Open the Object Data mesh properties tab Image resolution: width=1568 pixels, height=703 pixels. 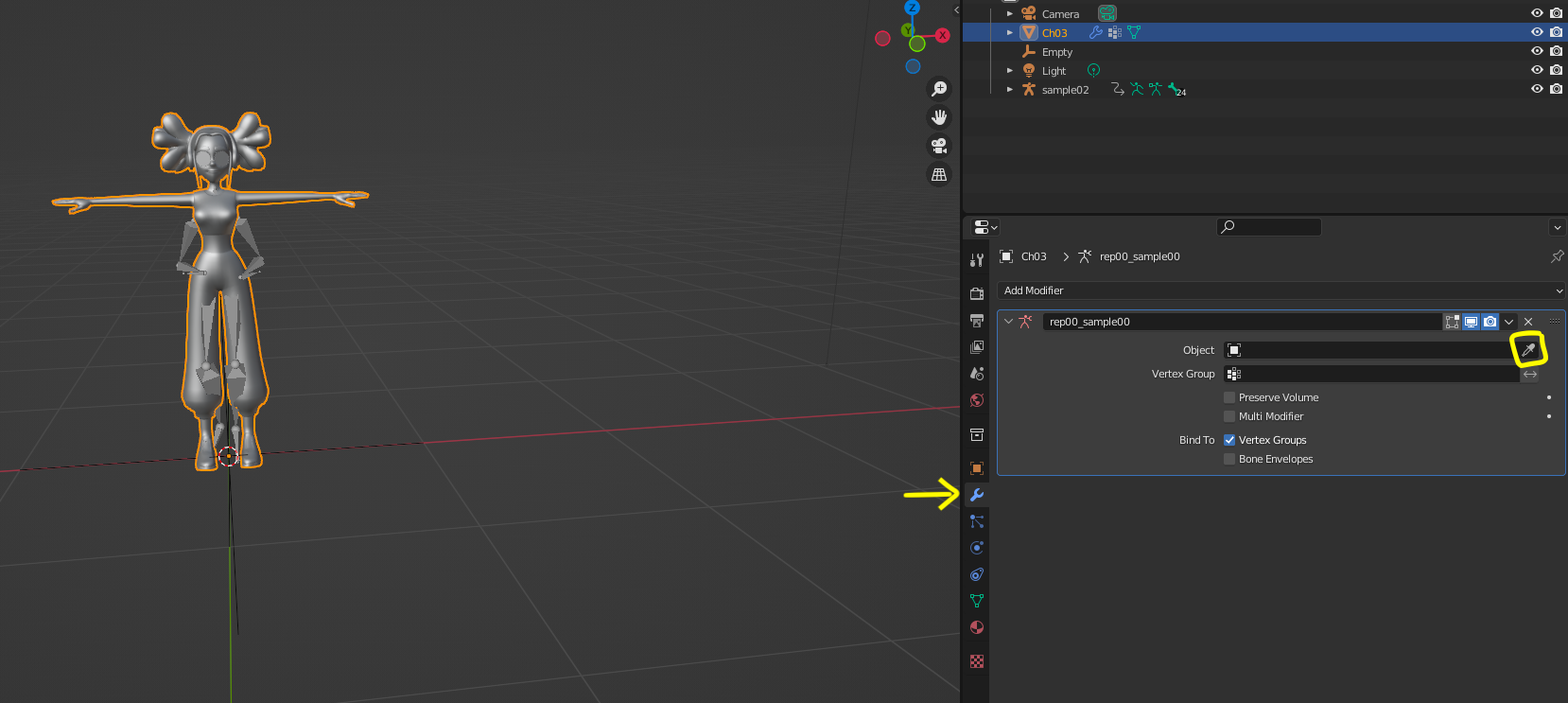click(x=977, y=601)
